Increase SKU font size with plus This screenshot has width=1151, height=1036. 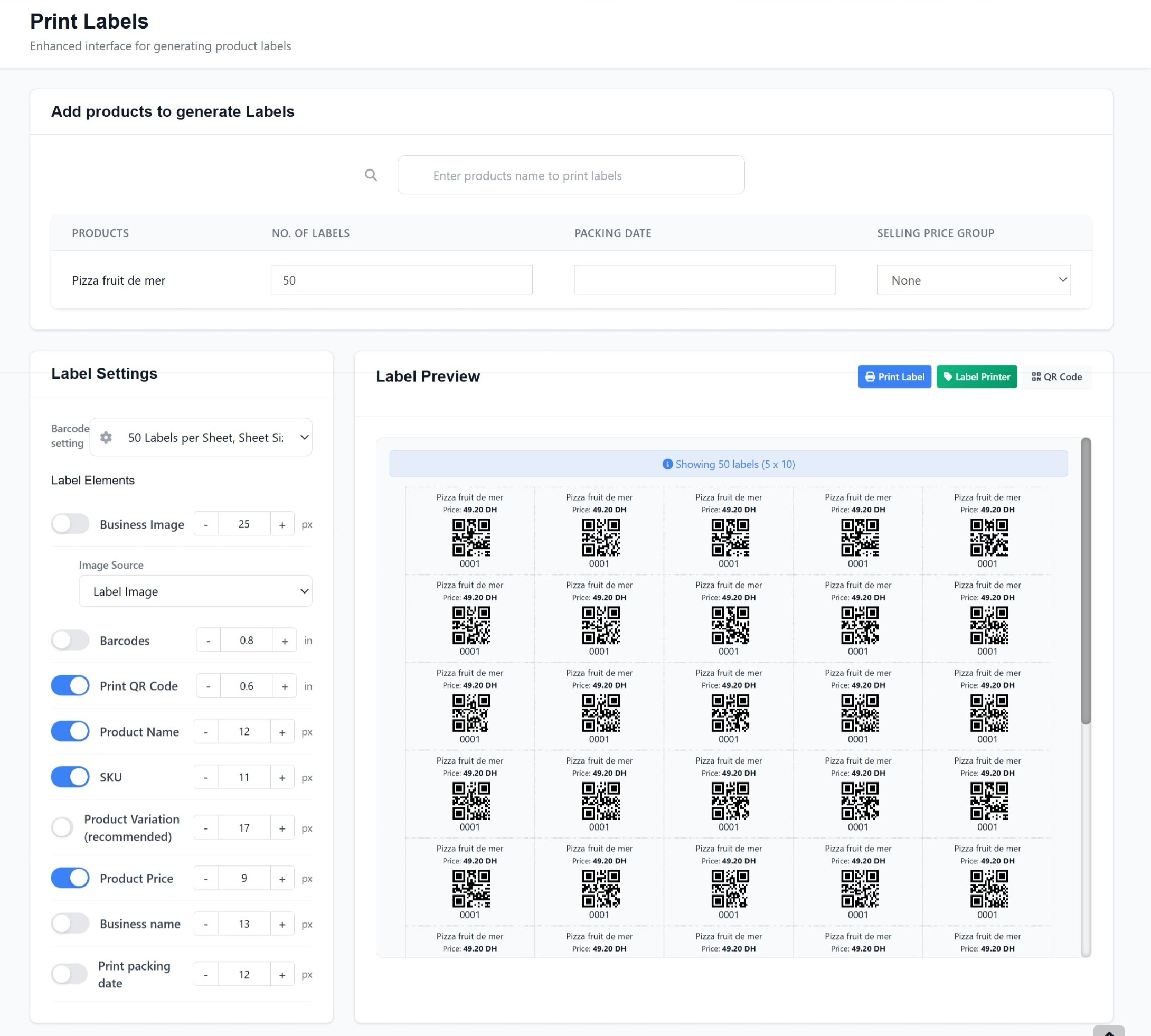coord(282,777)
